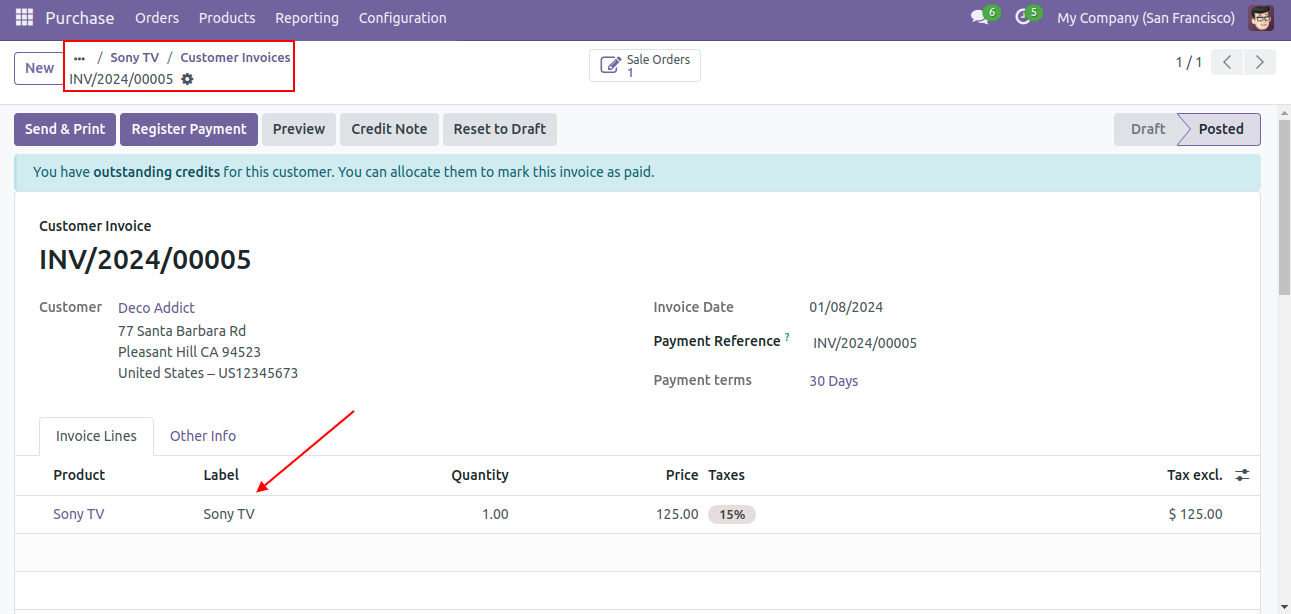The height and width of the screenshot is (614, 1291).
Task: Click the New button
Action: click(39, 68)
